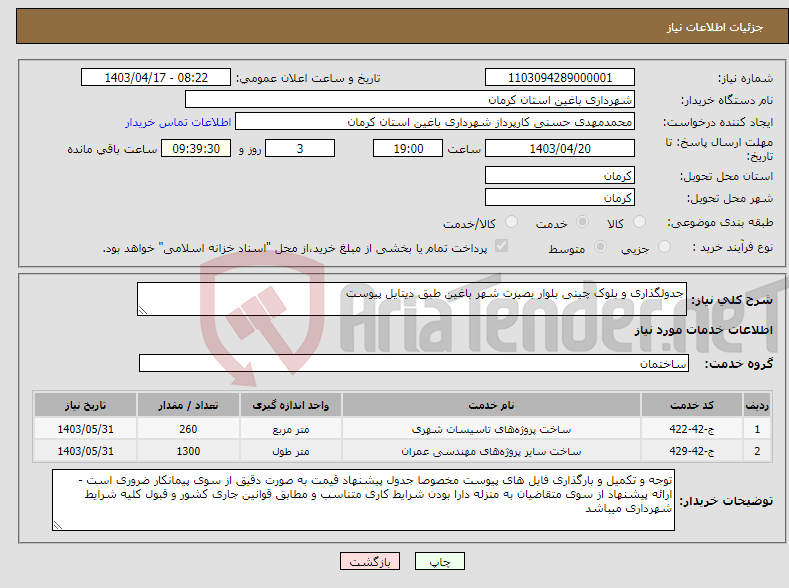Viewport: 789px width, 588px height.
Task: Click the بازگشت (back) button
Action: [x=370, y=561]
